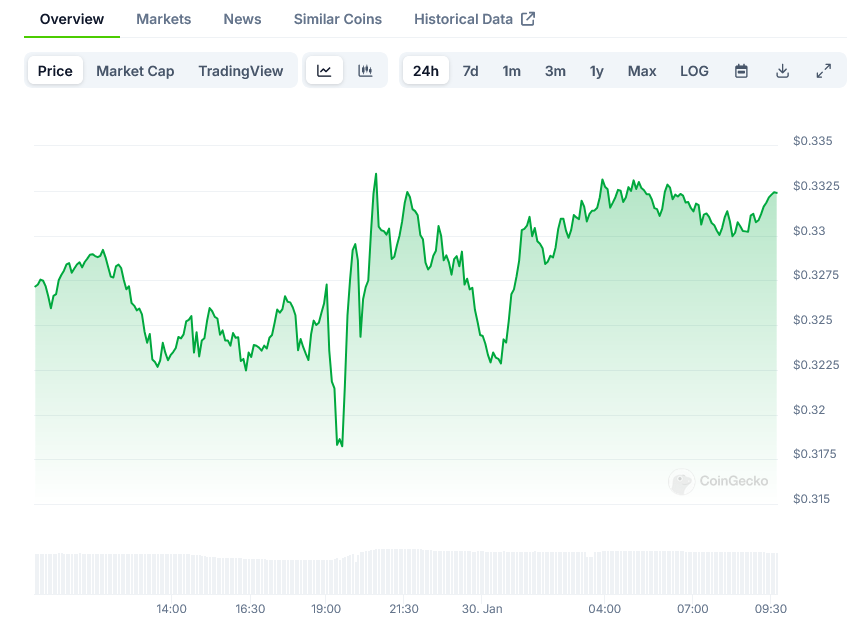The image size is (847, 630).
Task: Select the Overview tab
Action: (71, 19)
